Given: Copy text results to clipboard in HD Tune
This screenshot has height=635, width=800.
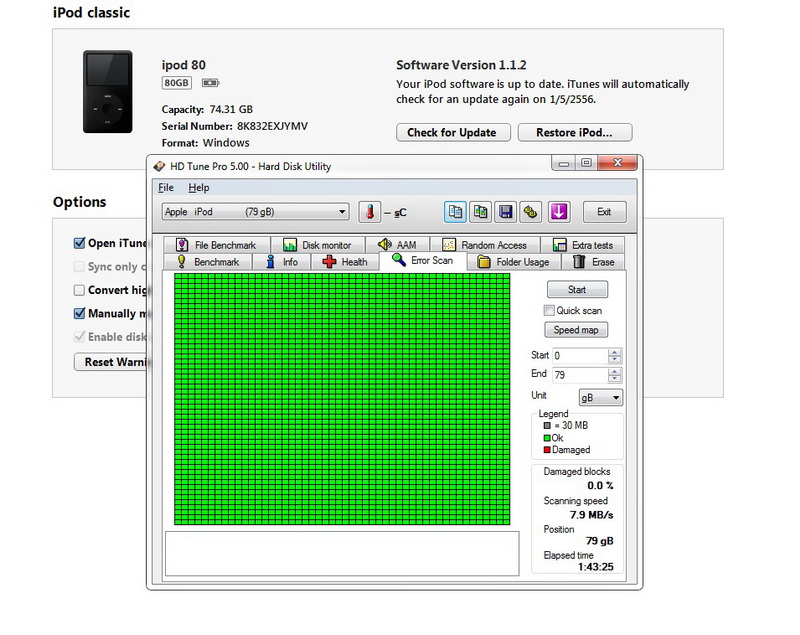Looking at the screenshot, I should point(455,212).
